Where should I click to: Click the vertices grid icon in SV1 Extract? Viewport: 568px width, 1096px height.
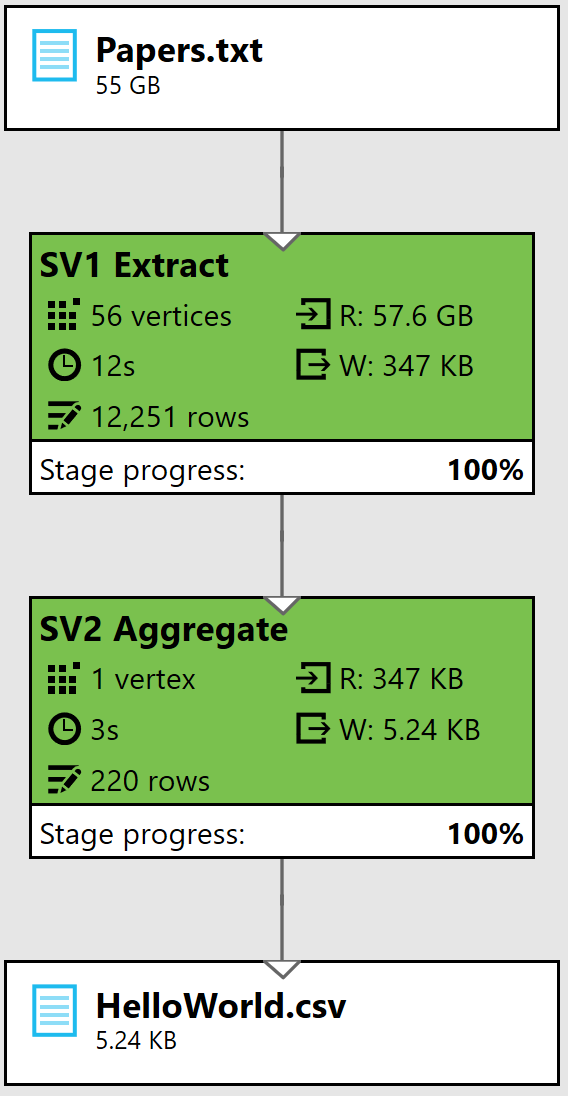64,316
